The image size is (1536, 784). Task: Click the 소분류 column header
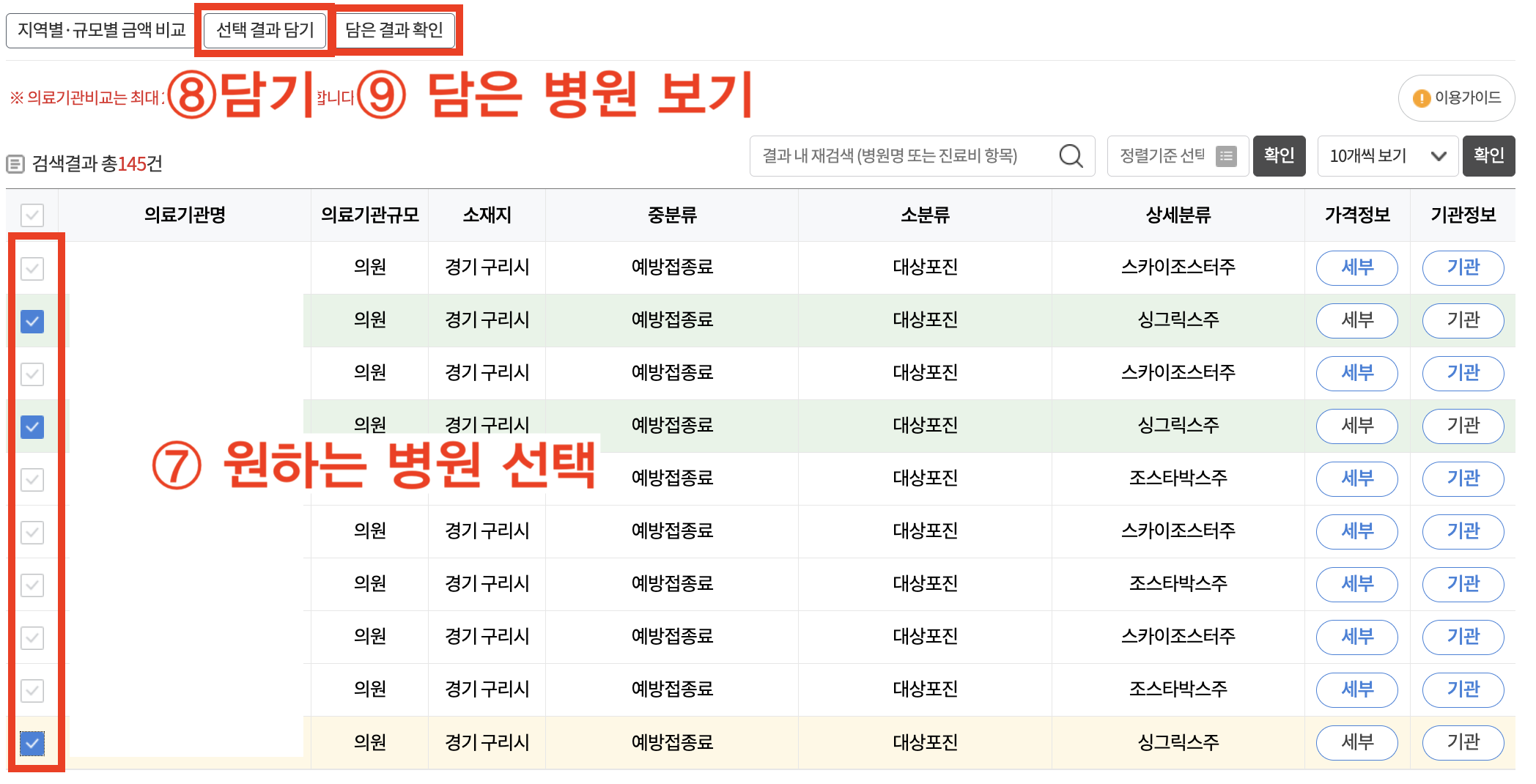(x=925, y=215)
